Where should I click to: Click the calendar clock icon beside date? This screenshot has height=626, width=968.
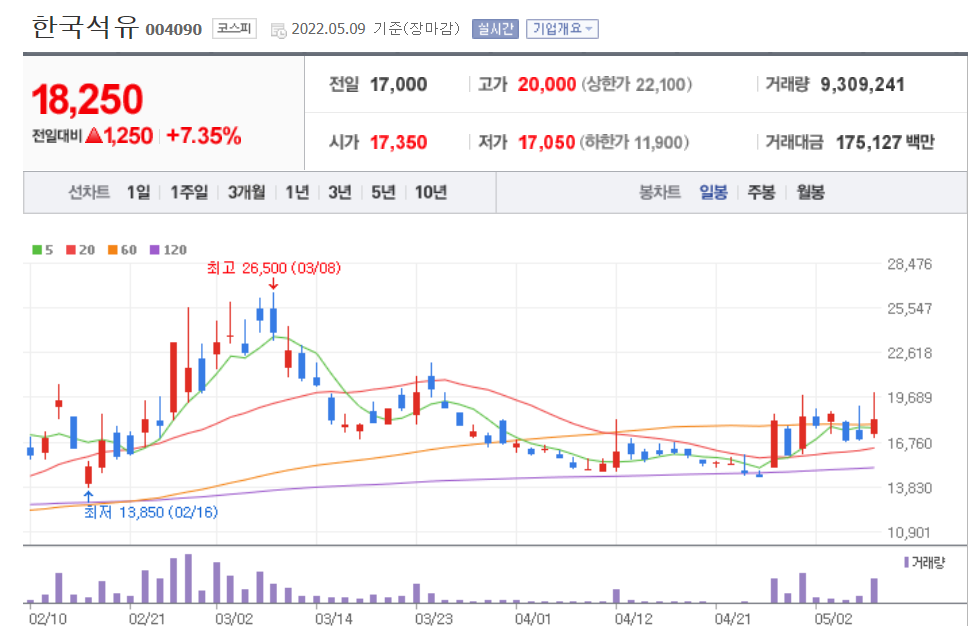point(278,30)
